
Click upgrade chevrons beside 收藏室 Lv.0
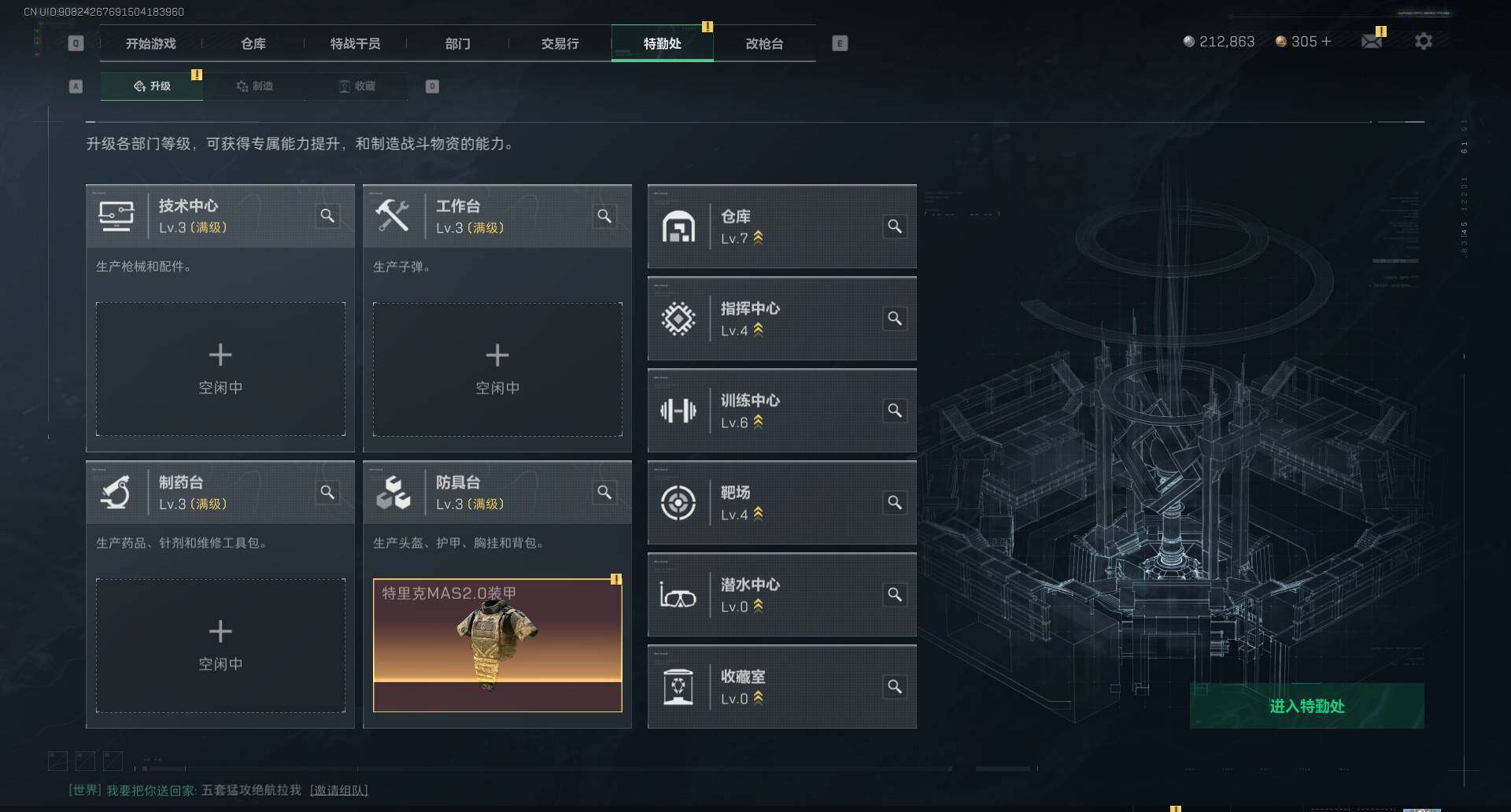(x=758, y=698)
